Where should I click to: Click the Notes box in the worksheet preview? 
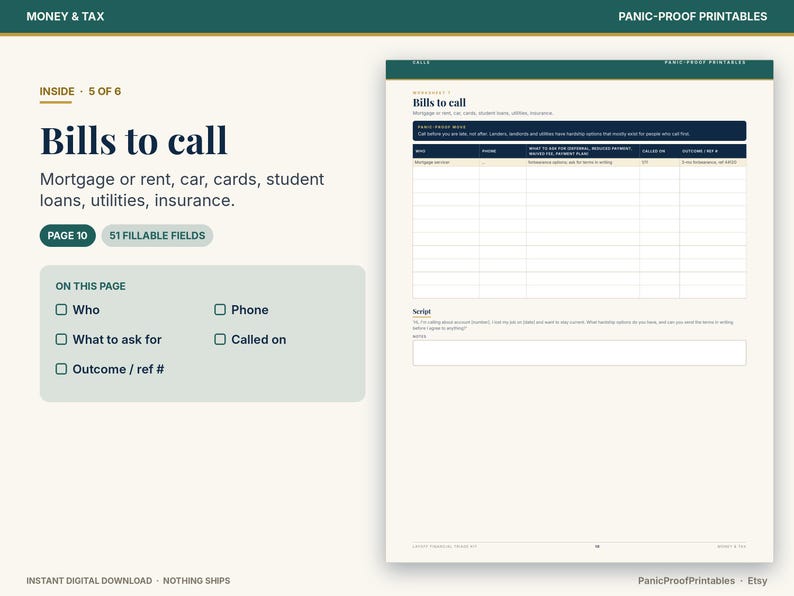(x=579, y=353)
